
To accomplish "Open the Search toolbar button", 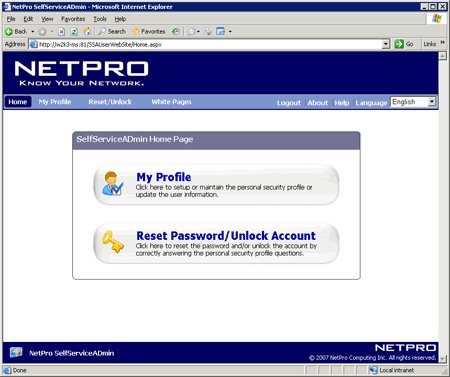I will point(112,32).
